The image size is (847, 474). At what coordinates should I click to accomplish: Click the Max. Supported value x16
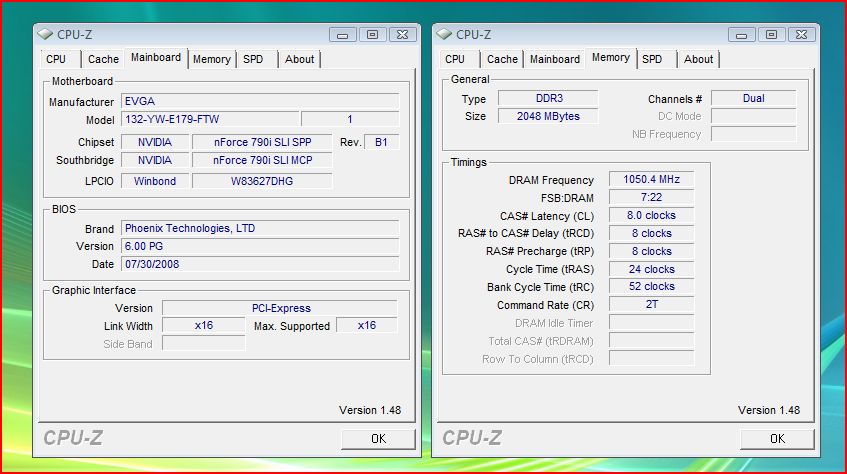click(x=367, y=325)
